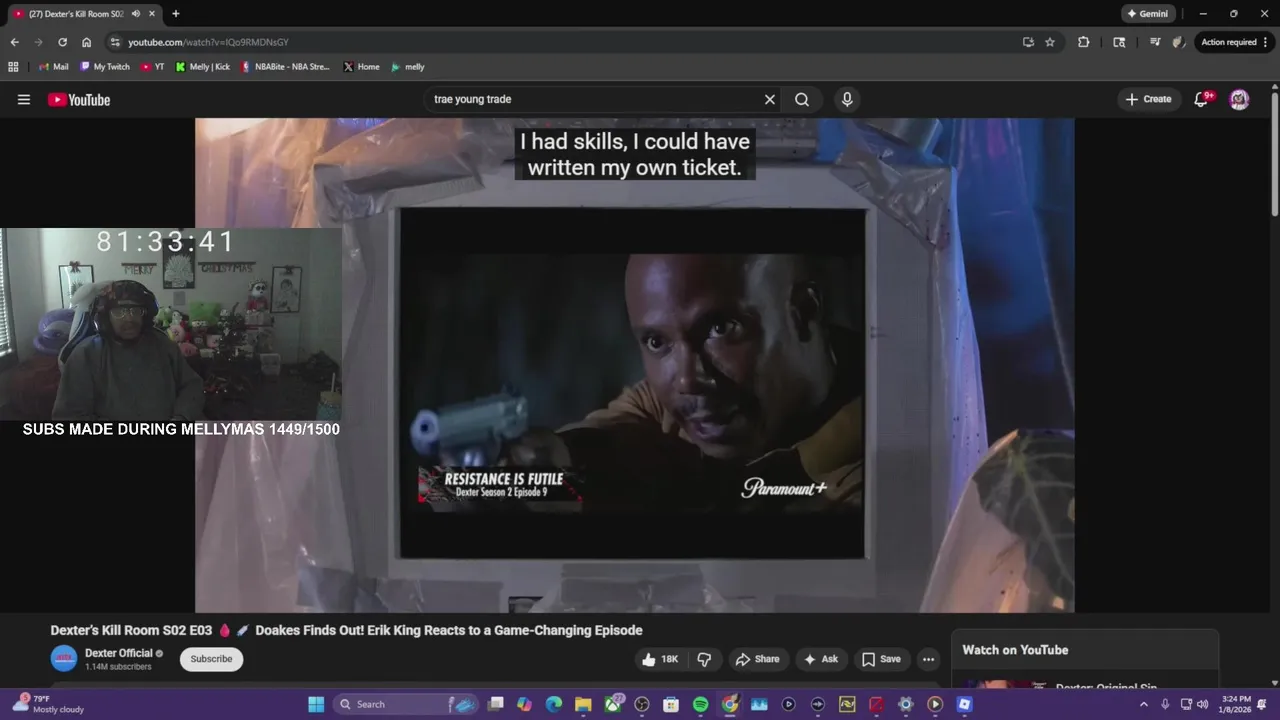Go to the YouTube home logo
Image resolution: width=1280 pixels, height=720 pixels.
point(79,99)
